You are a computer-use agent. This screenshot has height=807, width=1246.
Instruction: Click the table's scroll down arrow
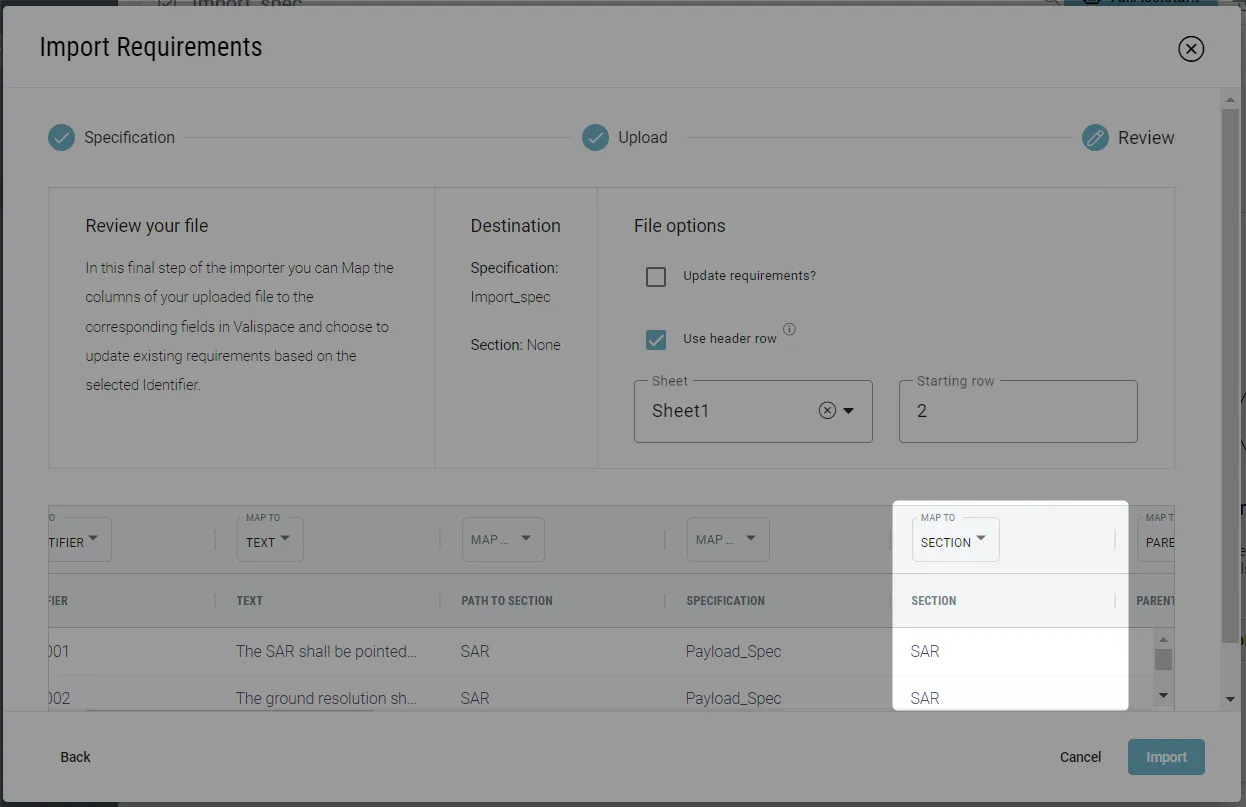(x=1163, y=695)
